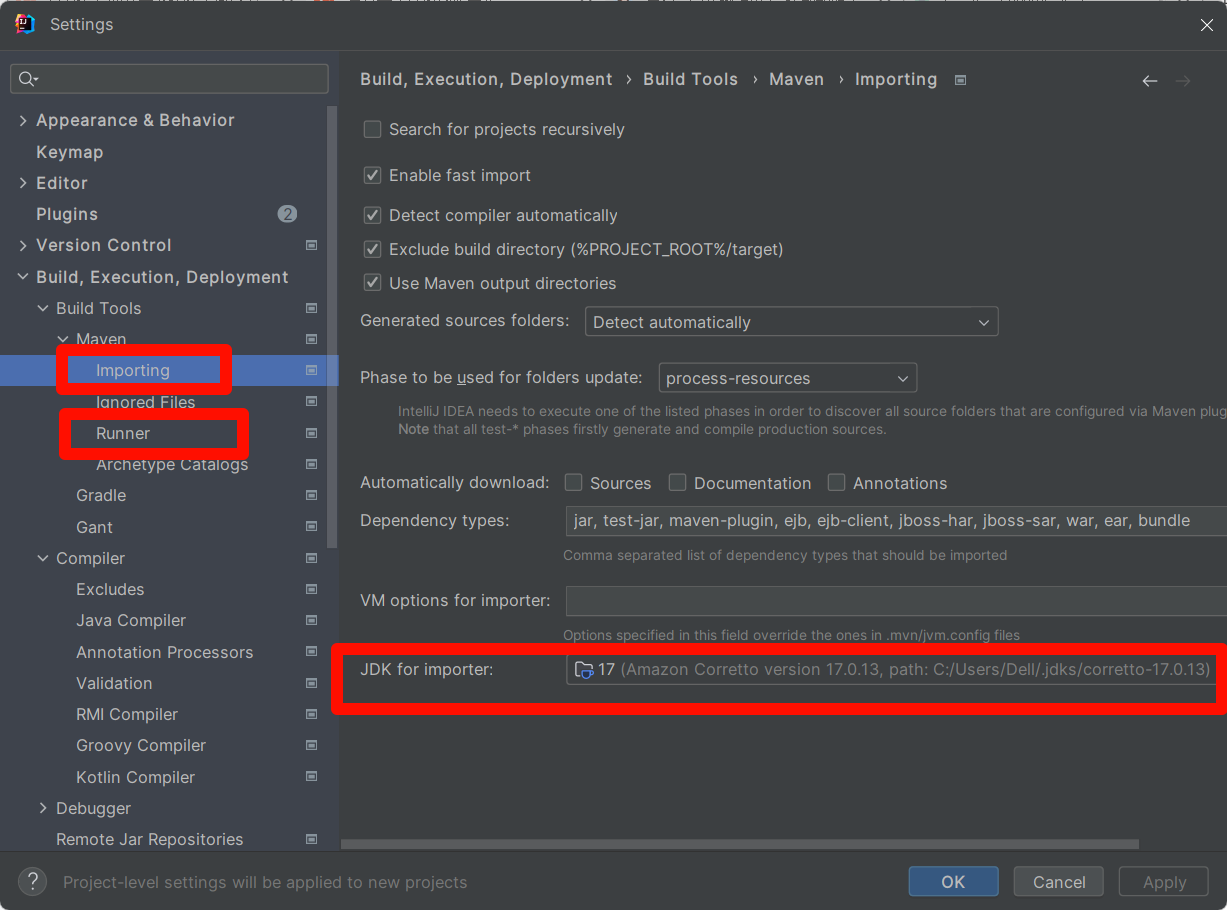Open the Keymap settings page
Image resolution: width=1227 pixels, height=910 pixels.
pyautogui.click(x=70, y=152)
